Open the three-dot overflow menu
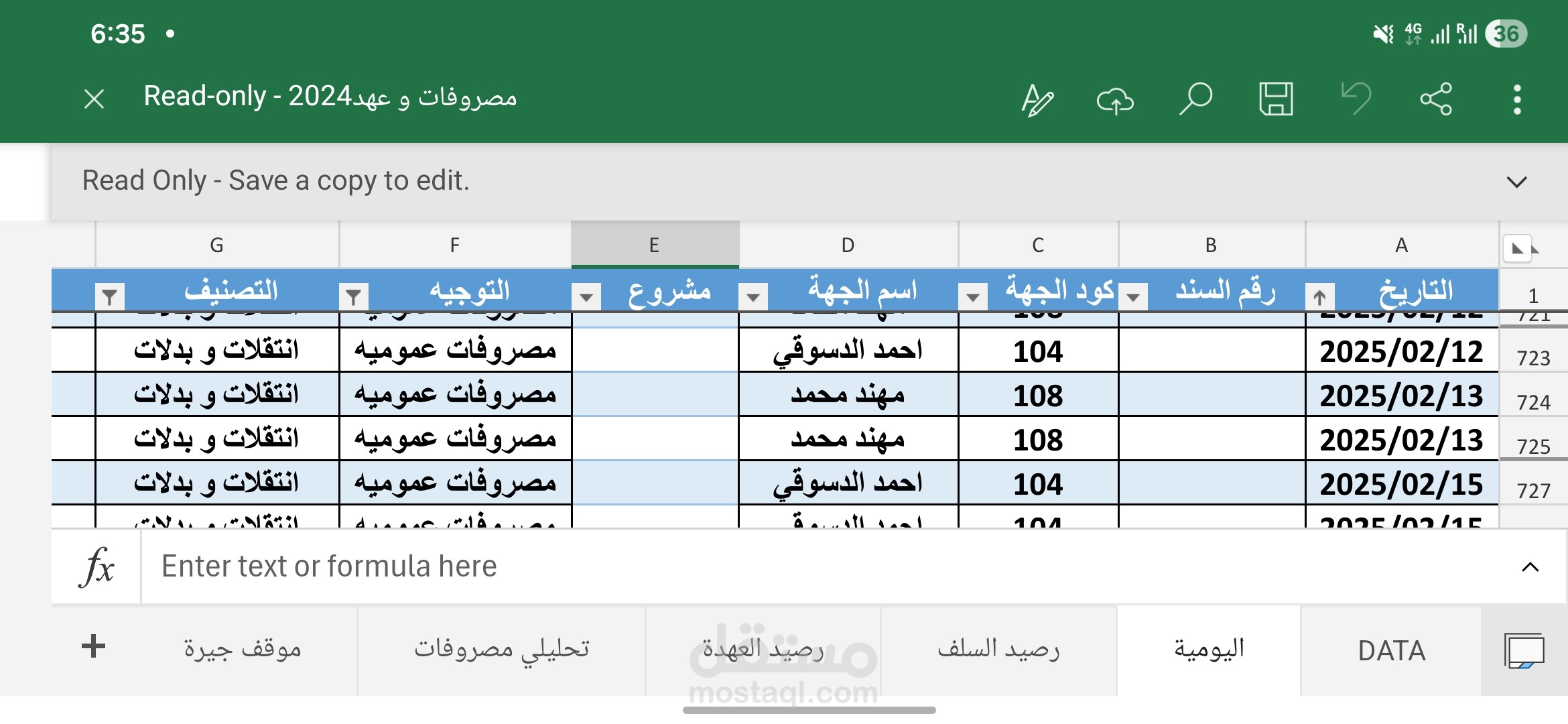 [x=1516, y=99]
